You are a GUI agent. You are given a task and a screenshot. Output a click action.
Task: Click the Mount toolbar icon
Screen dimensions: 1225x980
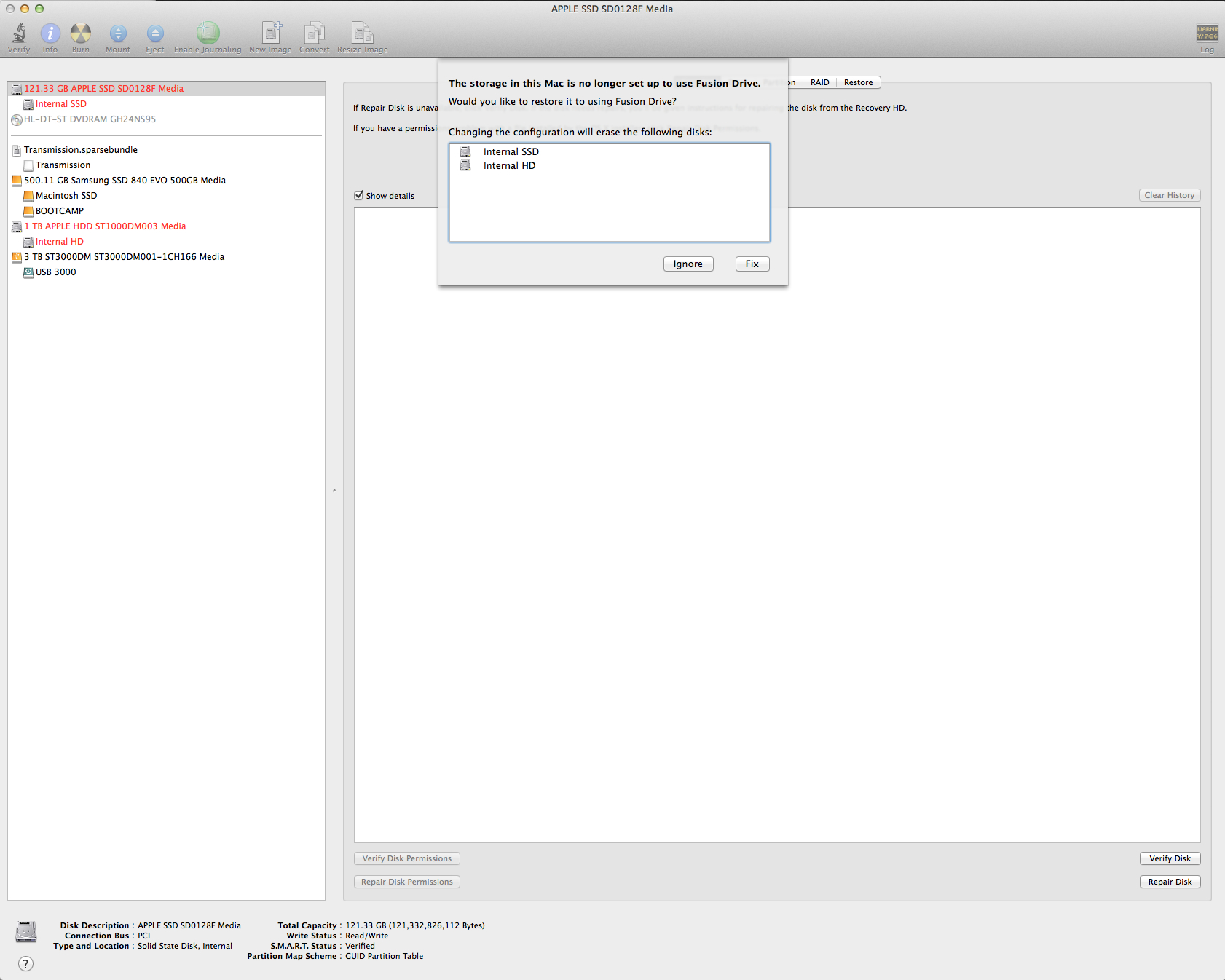tap(118, 33)
